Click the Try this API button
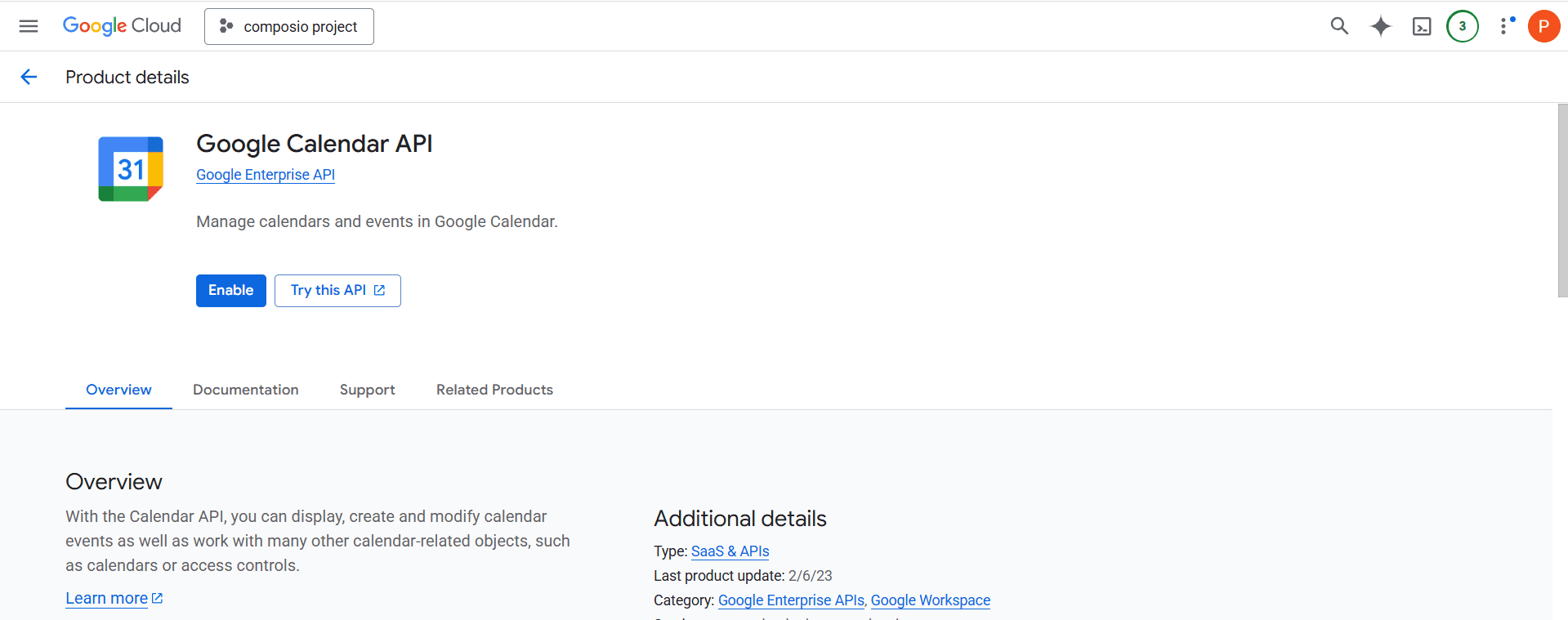This screenshot has height=620, width=1568. 337,291
